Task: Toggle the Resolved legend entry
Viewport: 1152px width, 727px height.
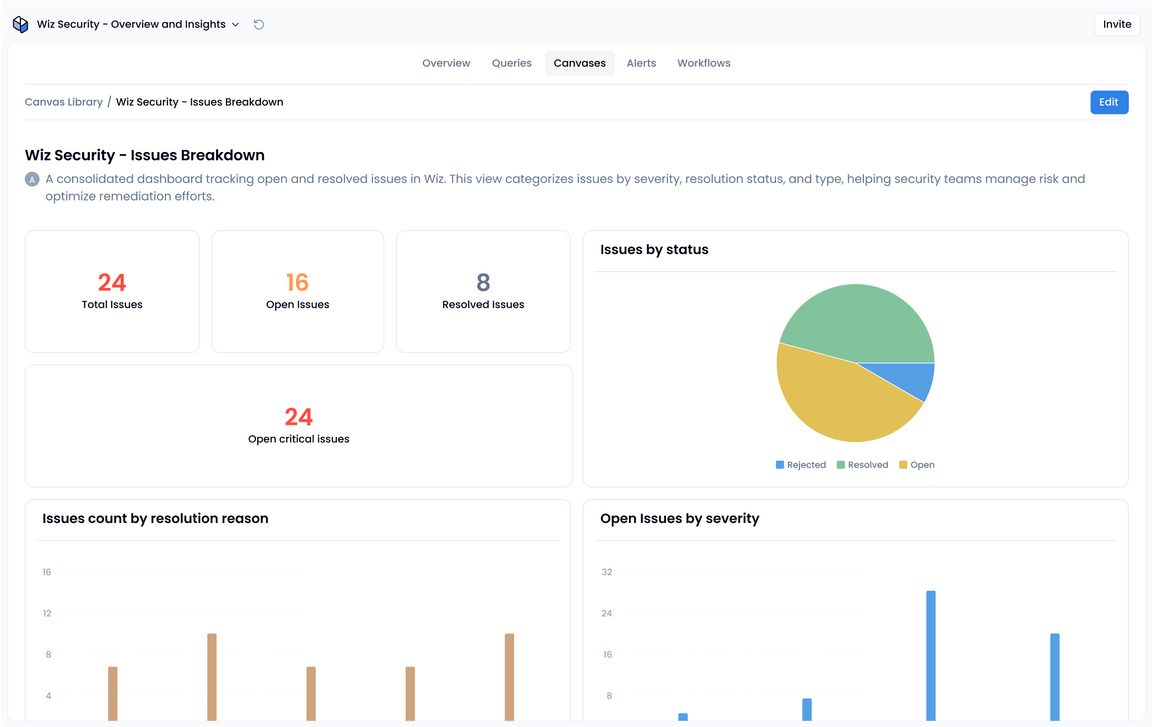Action: 862,465
